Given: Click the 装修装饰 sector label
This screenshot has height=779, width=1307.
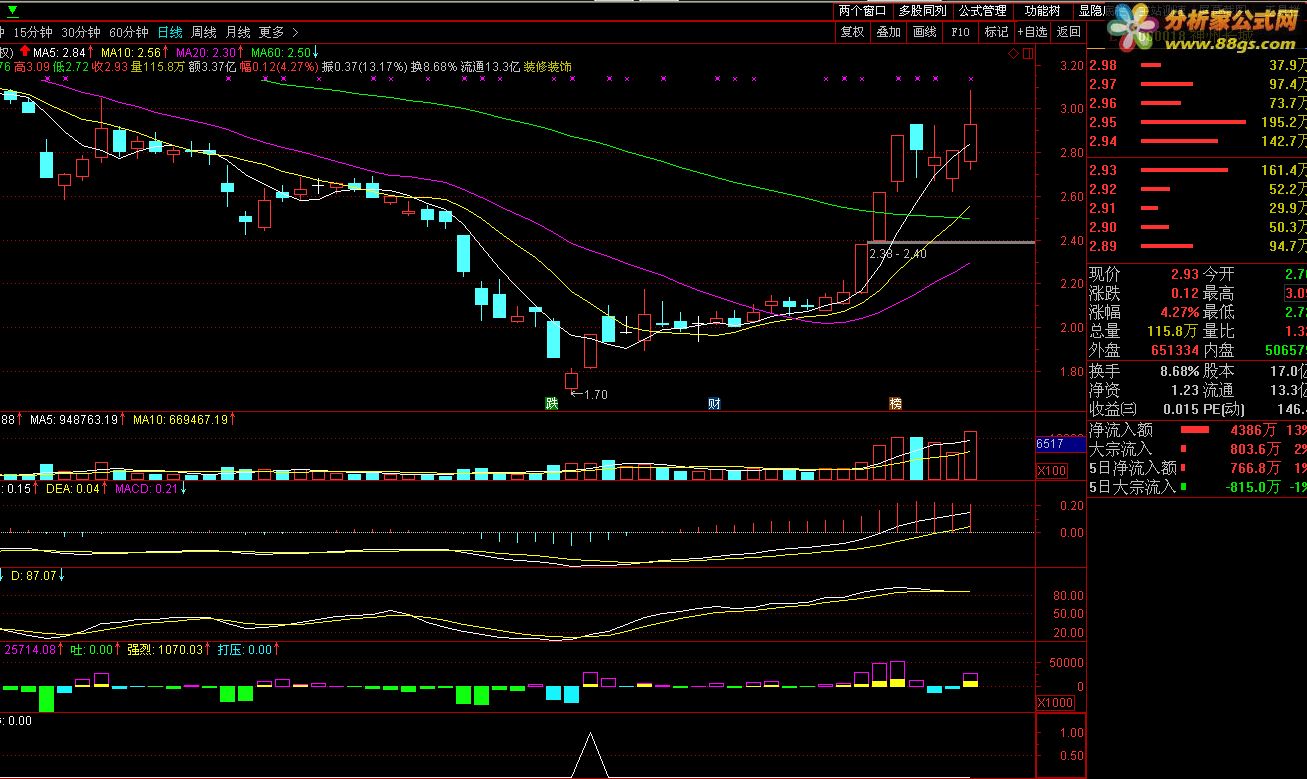Looking at the screenshot, I should (x=548, y=67).
